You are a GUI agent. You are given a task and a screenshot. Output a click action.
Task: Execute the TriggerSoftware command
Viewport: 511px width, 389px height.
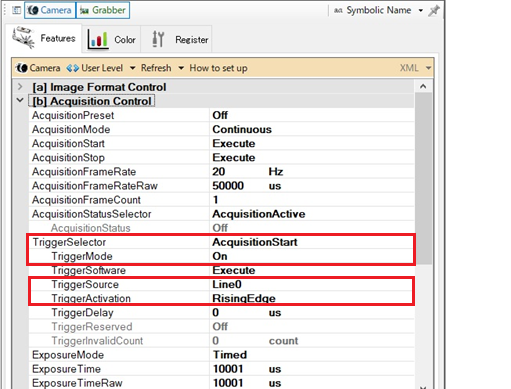pyautogui.click(x=234, y=270)
